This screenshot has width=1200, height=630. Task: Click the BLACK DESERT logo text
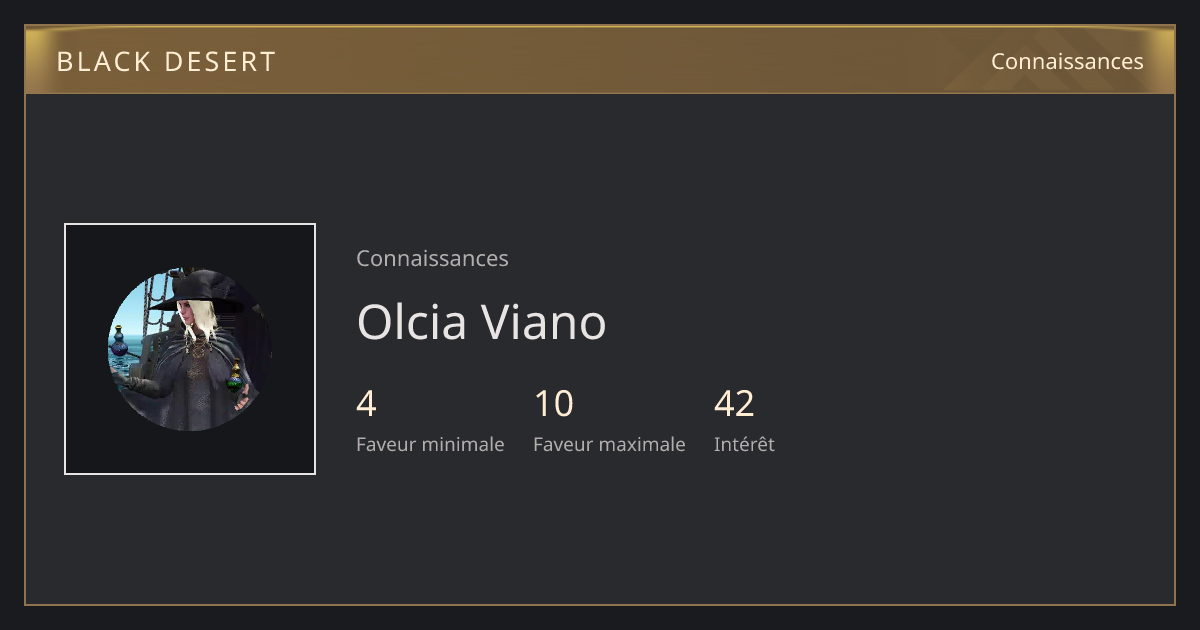point(166,62)
